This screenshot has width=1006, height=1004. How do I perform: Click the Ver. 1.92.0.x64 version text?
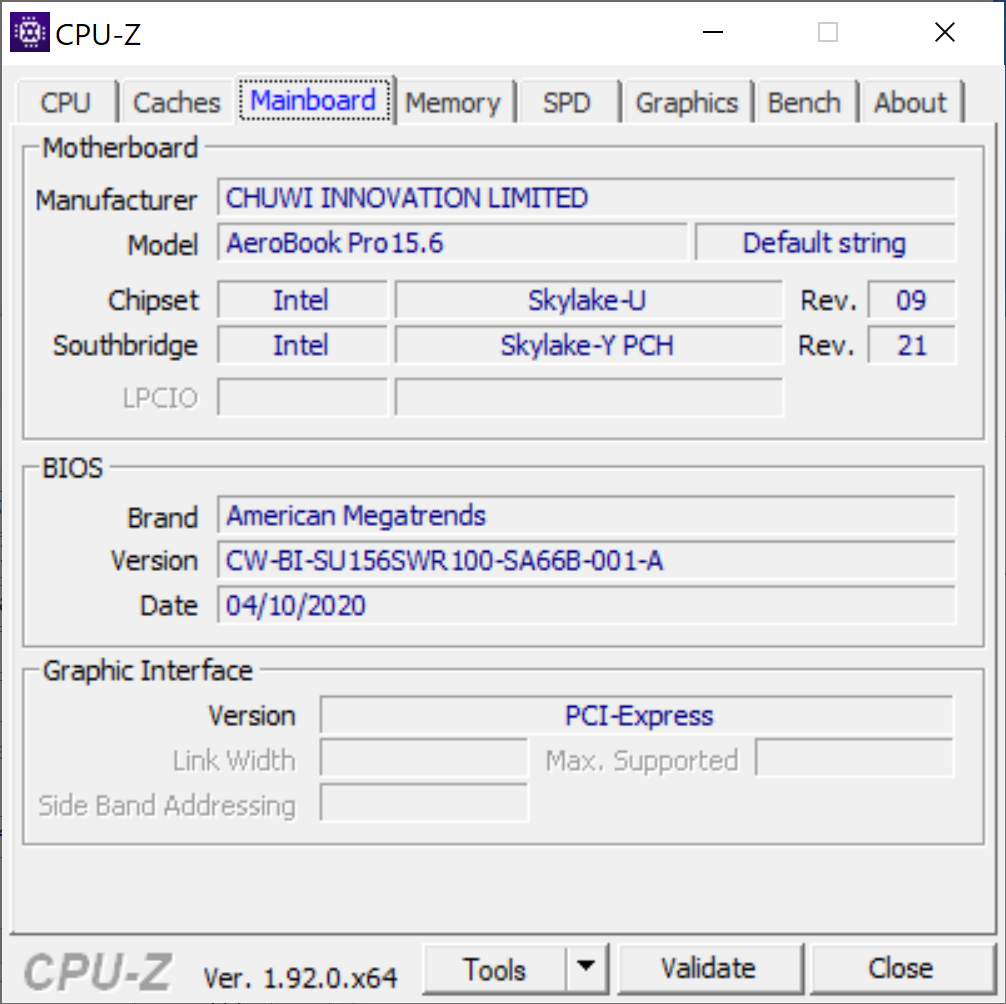point(300,978)
